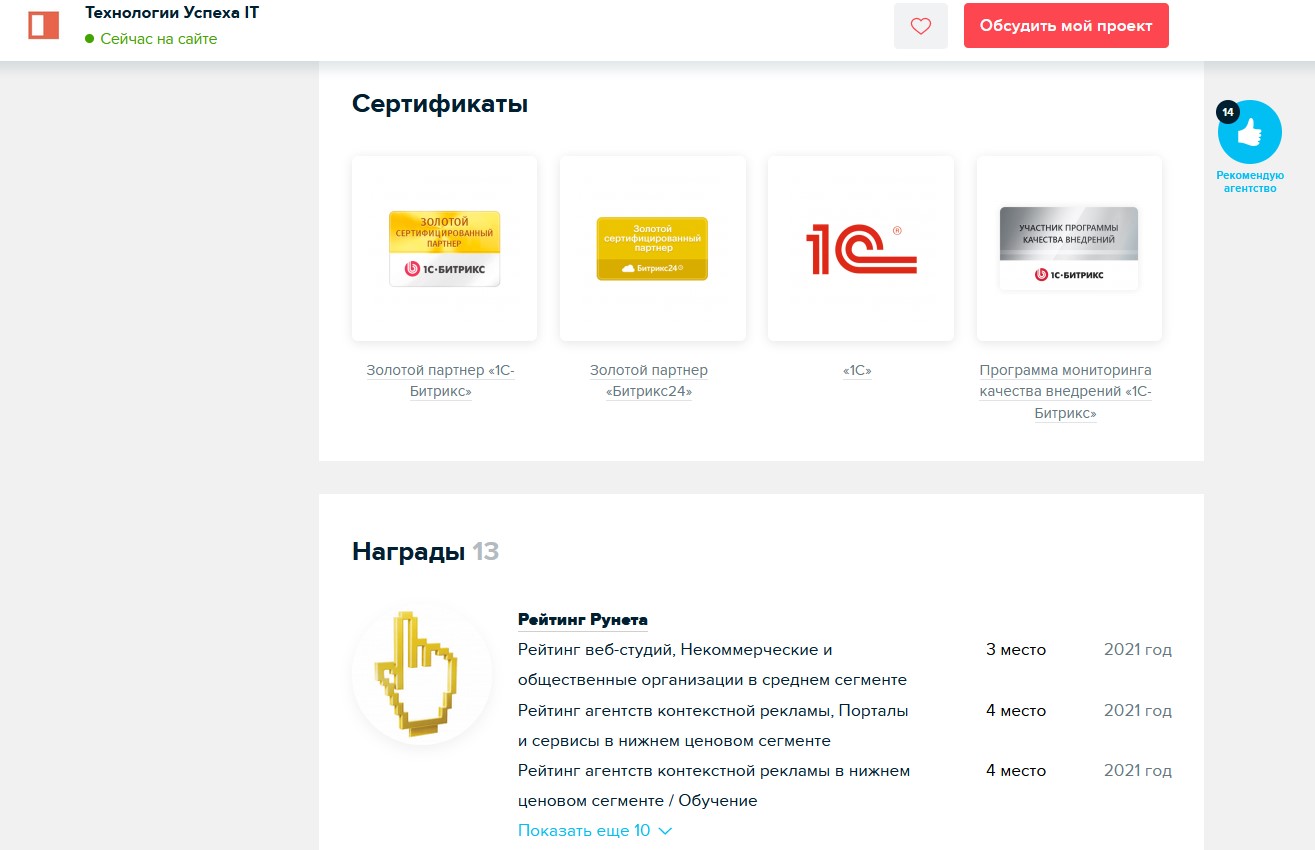Open the 1C red logo certificate
This screenshot has width=1315, height=850.
pos(860,248)
